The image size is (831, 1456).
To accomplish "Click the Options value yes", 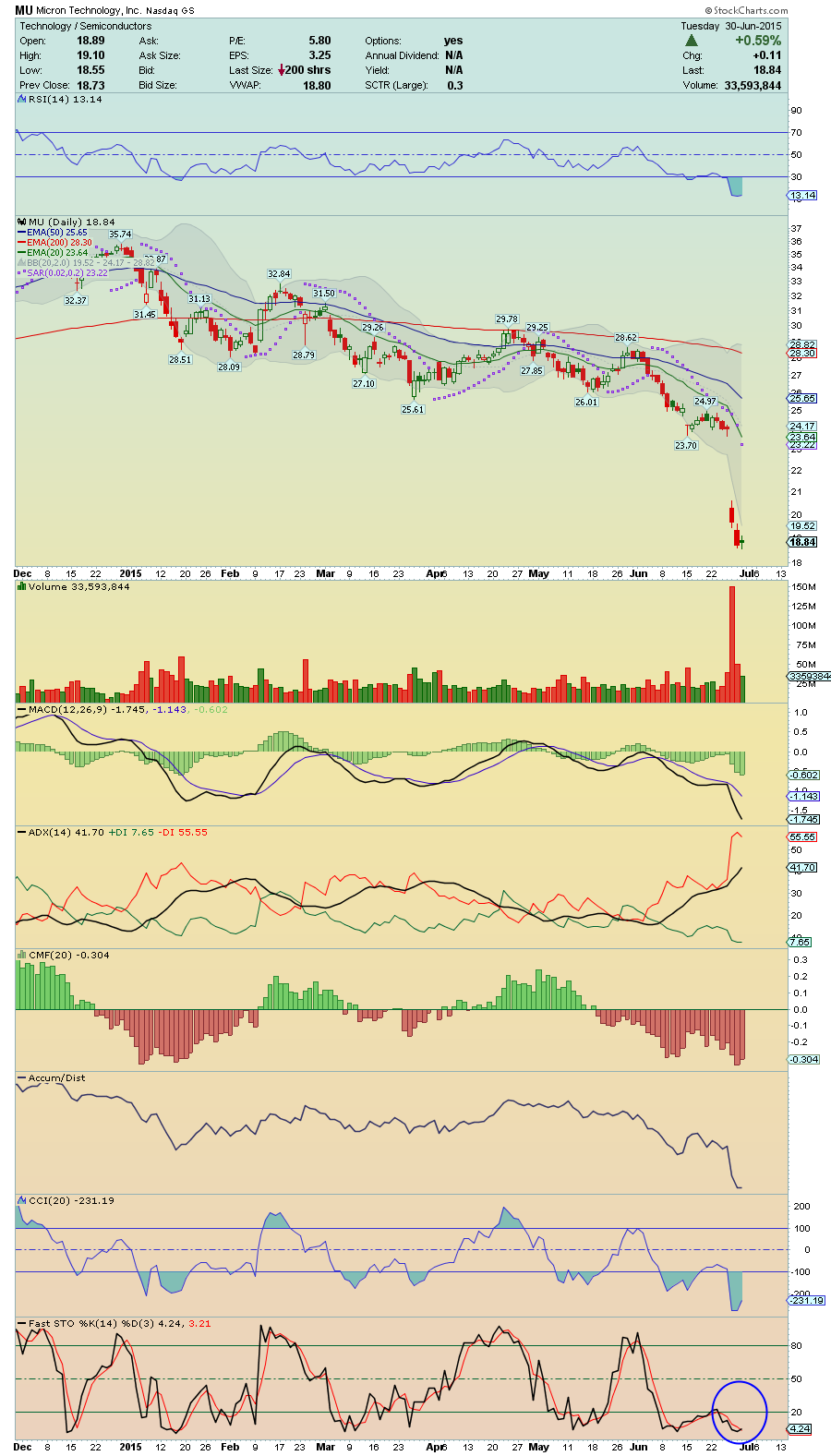I will pyautogui.click(x=453, y=41).
